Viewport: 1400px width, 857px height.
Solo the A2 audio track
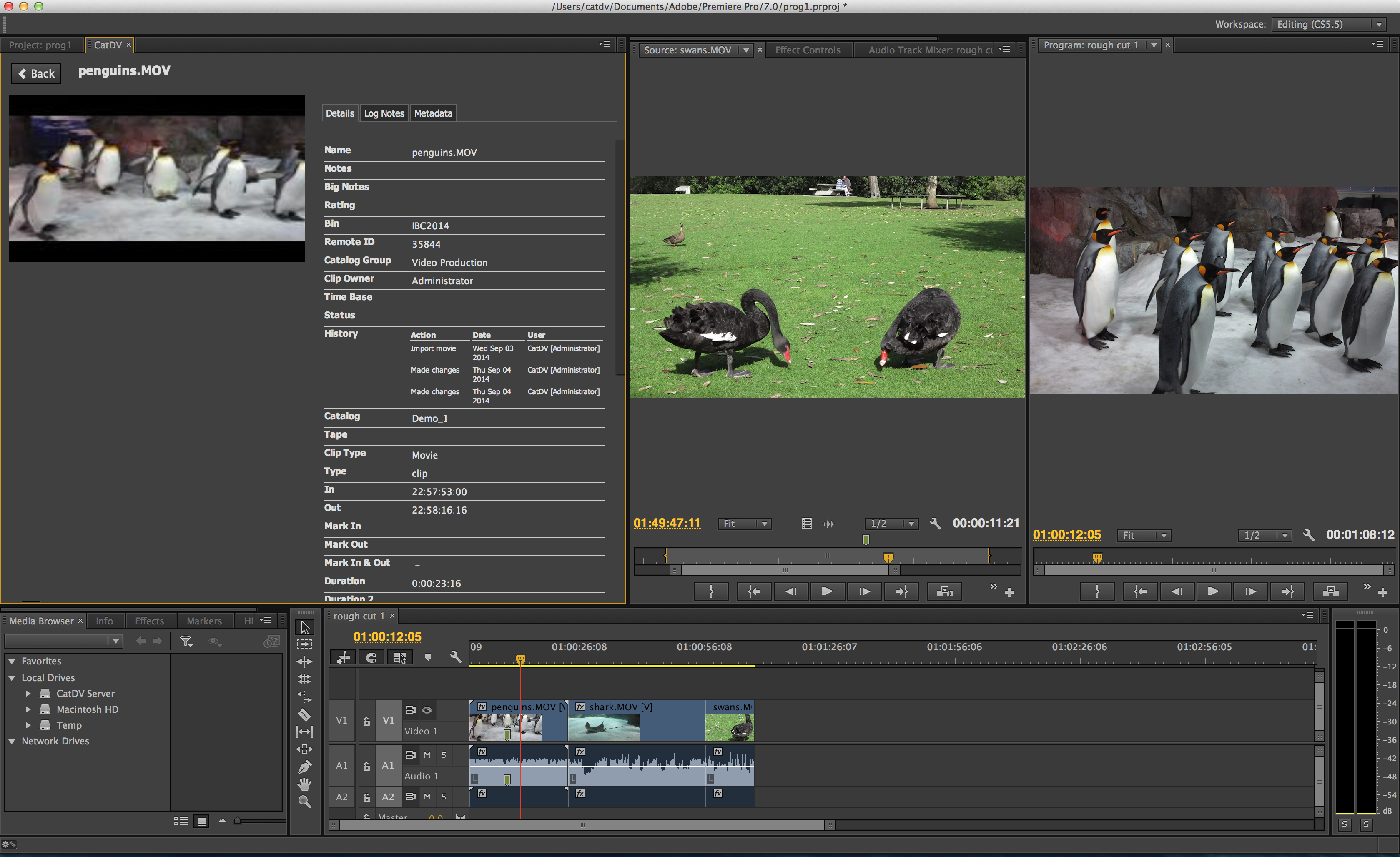pos(444,796)
